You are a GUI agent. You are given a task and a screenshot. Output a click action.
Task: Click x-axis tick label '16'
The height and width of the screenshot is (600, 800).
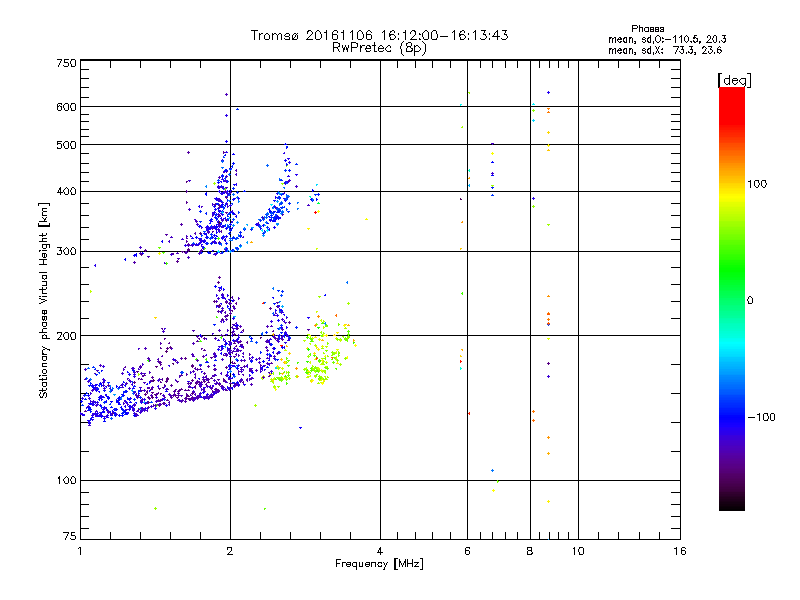(680, 551)
